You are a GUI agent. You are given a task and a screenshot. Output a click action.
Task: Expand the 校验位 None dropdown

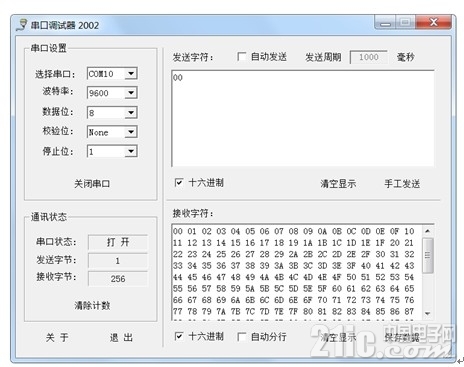tap(131, 132)
